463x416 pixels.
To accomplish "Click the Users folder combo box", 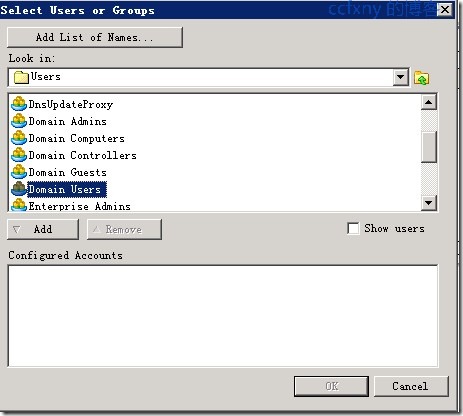I will tap(208, 78).
